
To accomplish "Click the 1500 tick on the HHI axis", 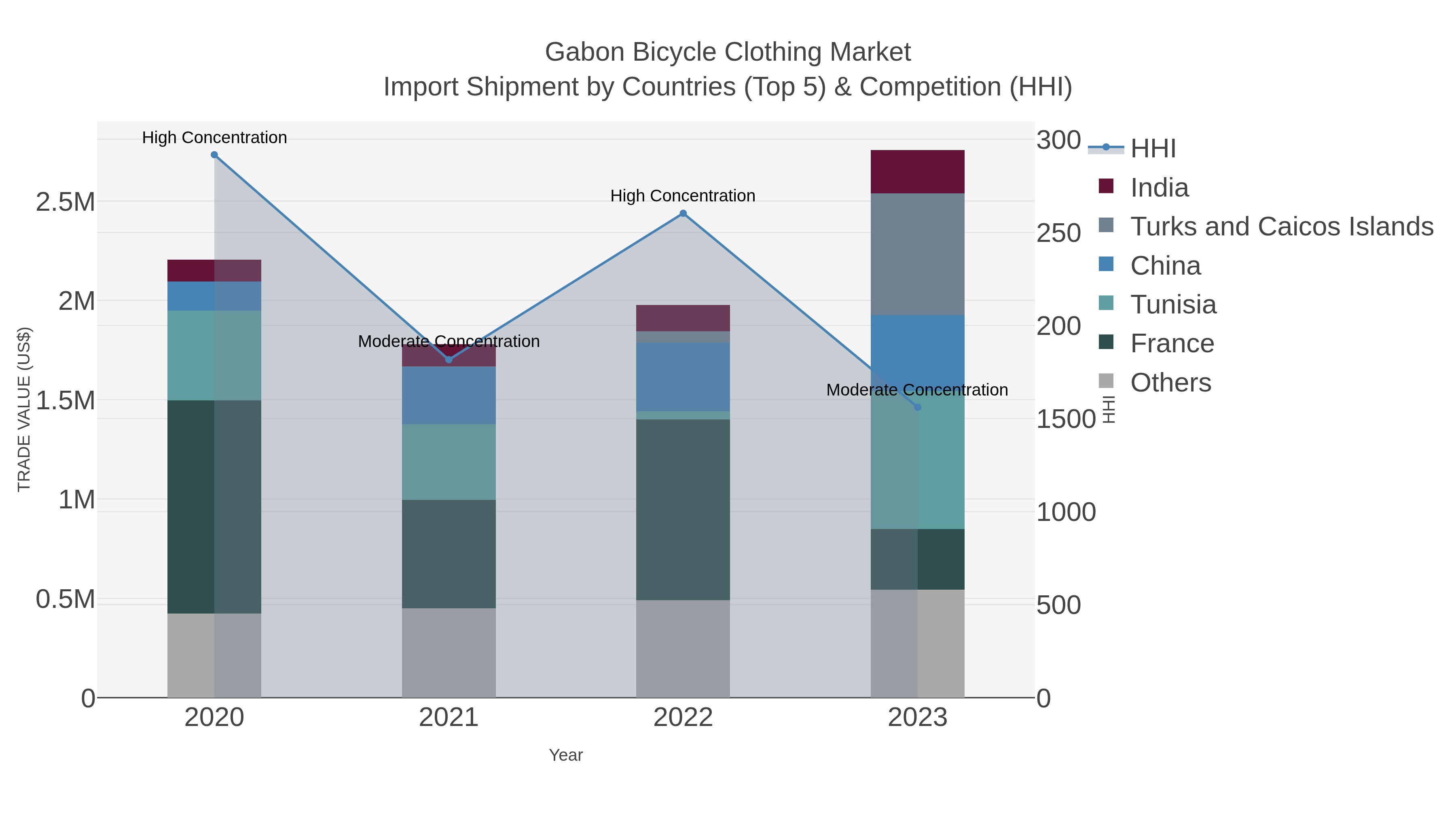I will 1066,419.
